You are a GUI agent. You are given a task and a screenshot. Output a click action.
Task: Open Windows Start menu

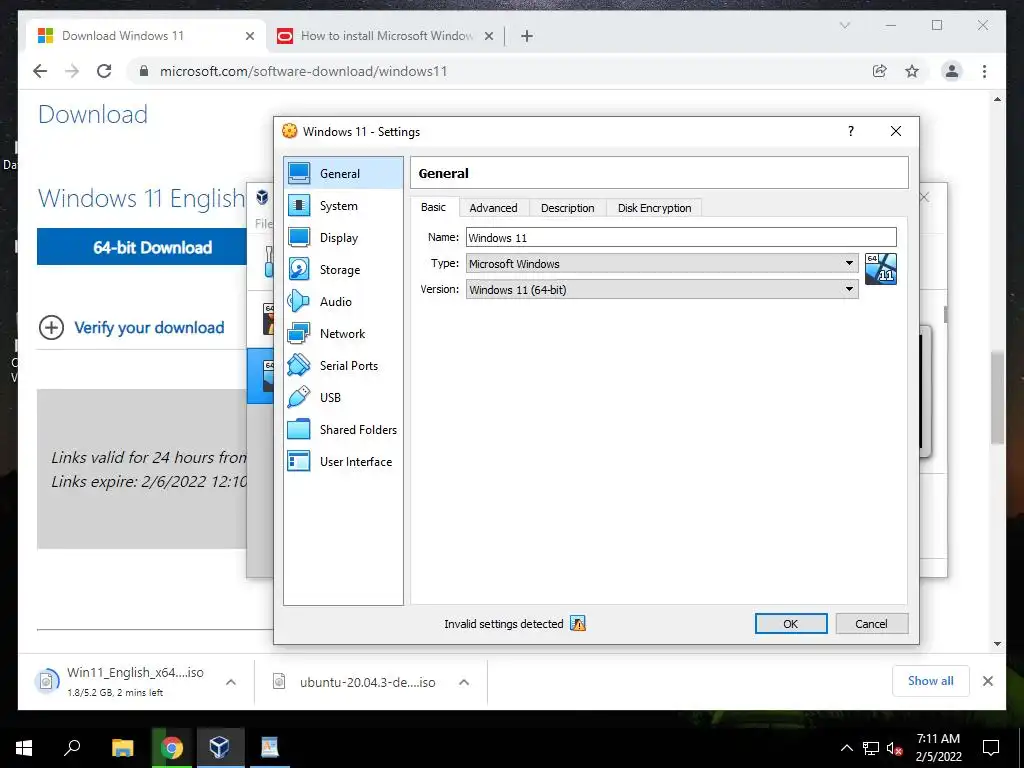24,747
